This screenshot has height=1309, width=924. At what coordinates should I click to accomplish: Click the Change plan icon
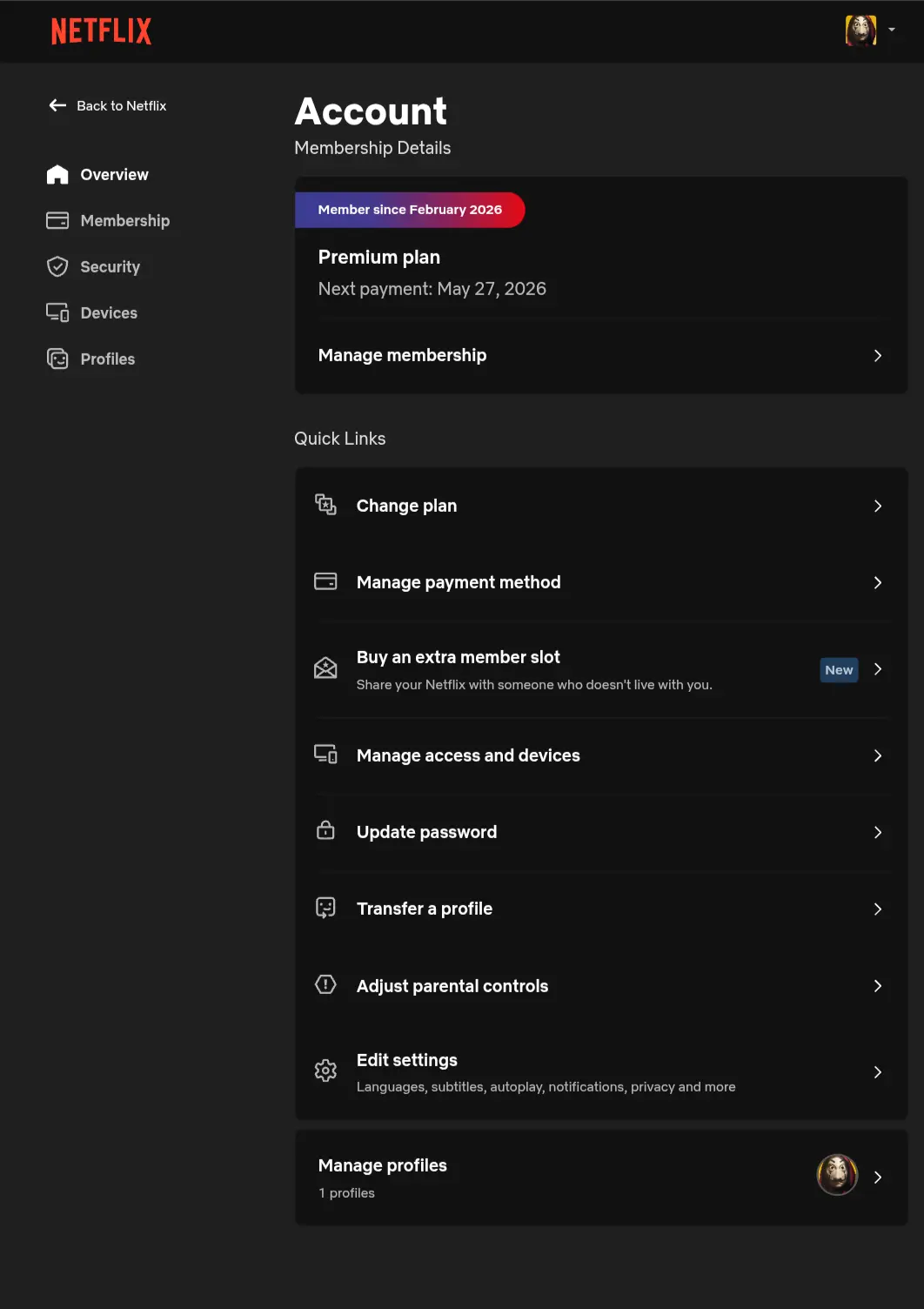(x=325, y=505)
